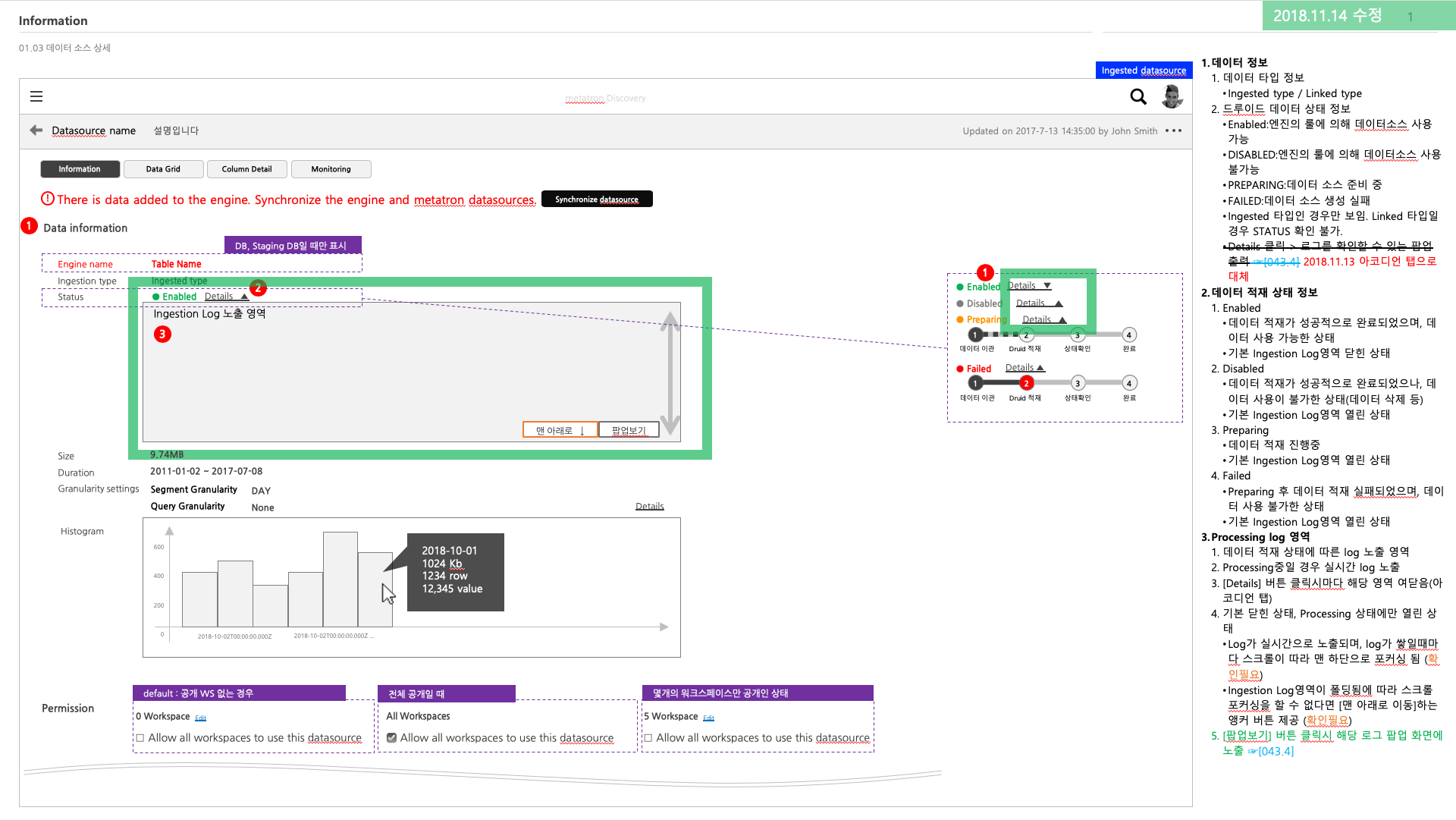
Task: Click the 팝업보기 popup view button
Action: [629, 430]
